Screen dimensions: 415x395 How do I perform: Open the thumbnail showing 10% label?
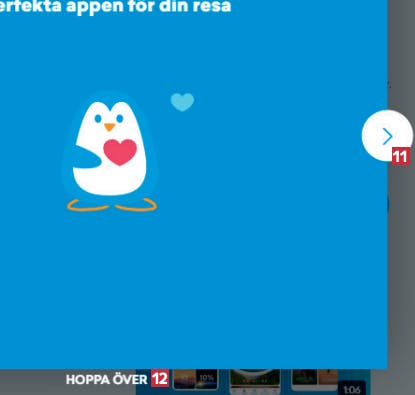195,379
